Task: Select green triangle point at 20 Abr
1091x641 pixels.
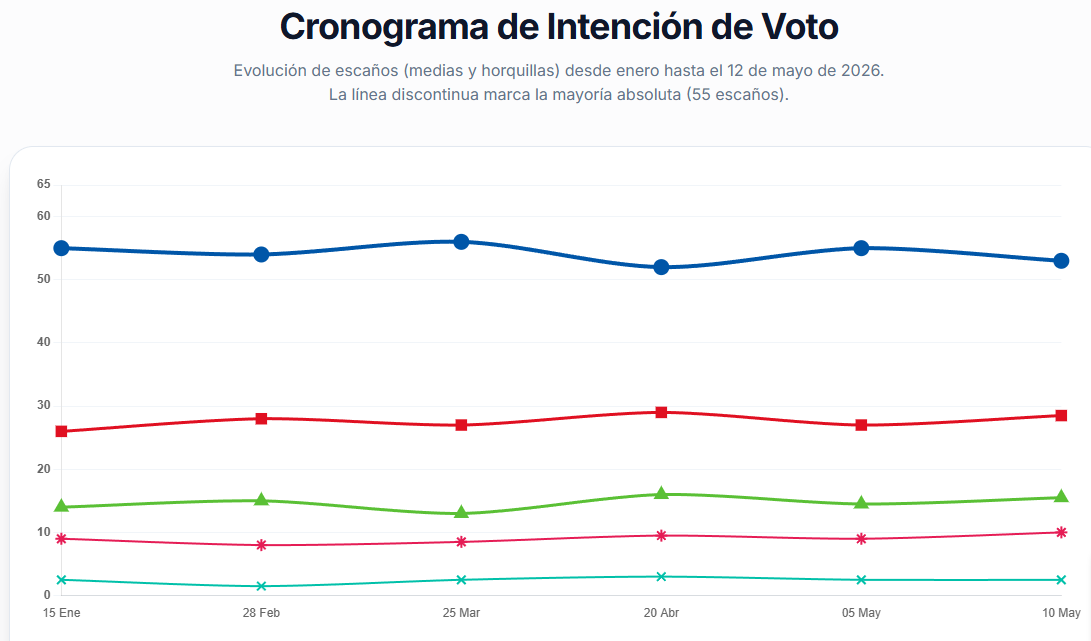Action: click(x=661, y=493)
